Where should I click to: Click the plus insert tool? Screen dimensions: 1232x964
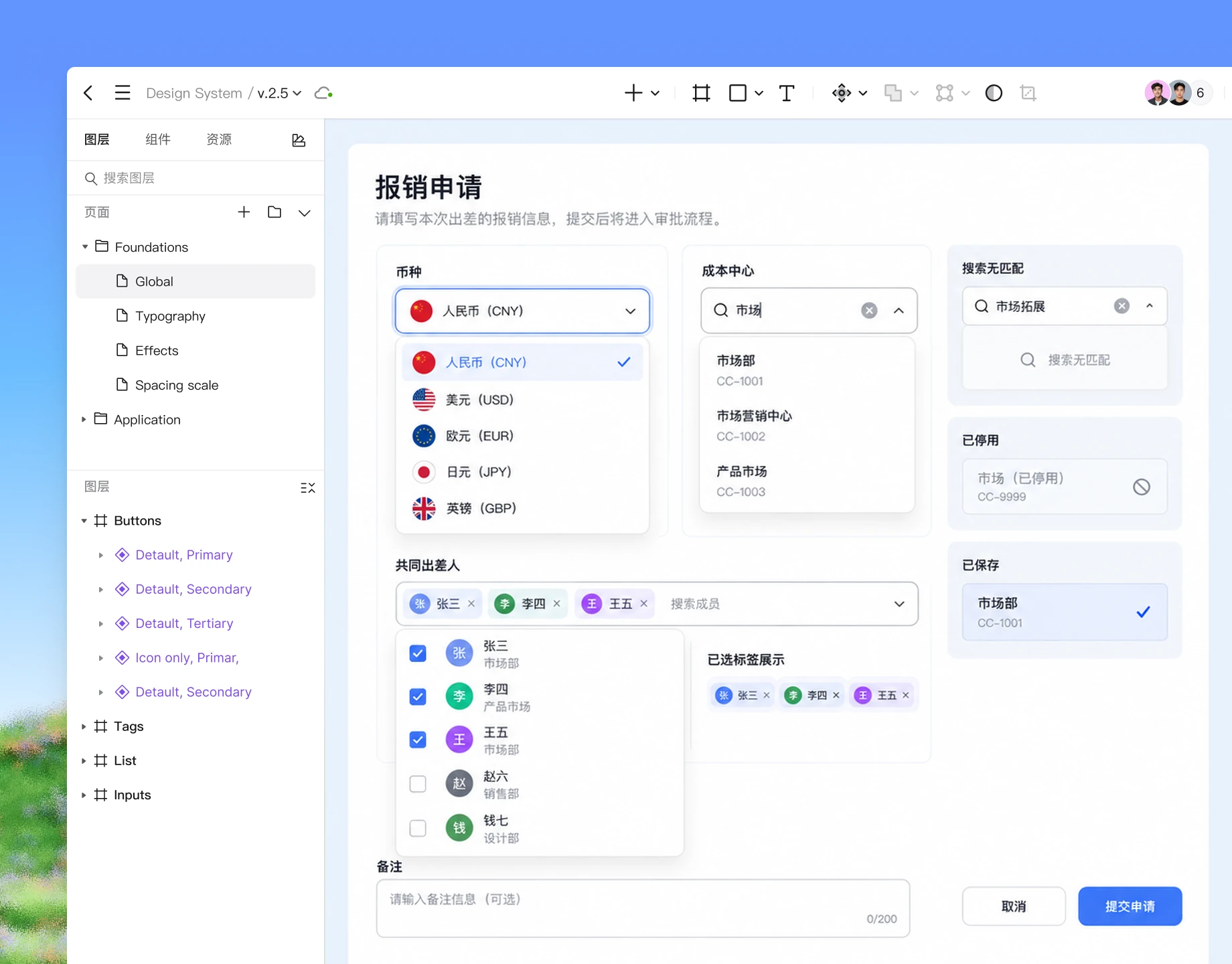pos(633,93)
